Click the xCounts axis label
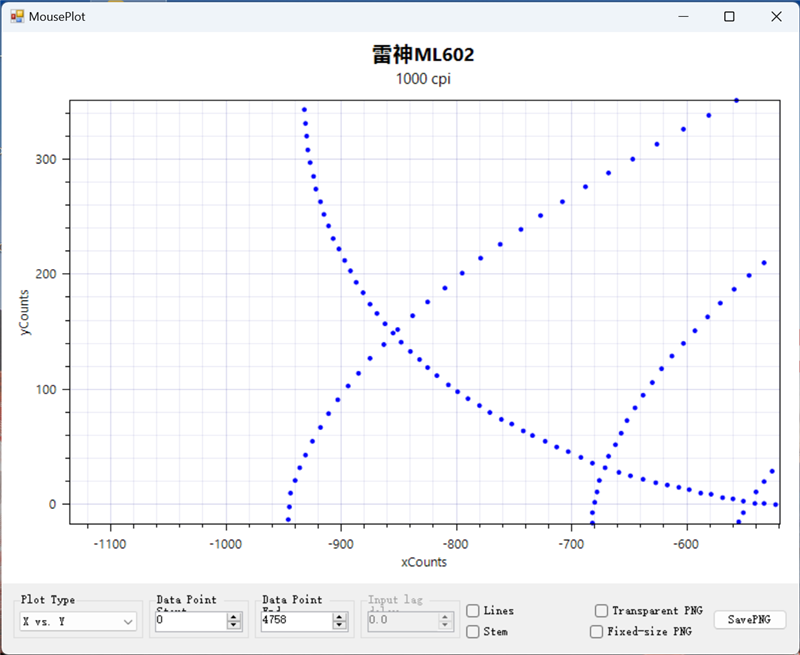This screenshot has height=655, width=800. click(423, 562)
